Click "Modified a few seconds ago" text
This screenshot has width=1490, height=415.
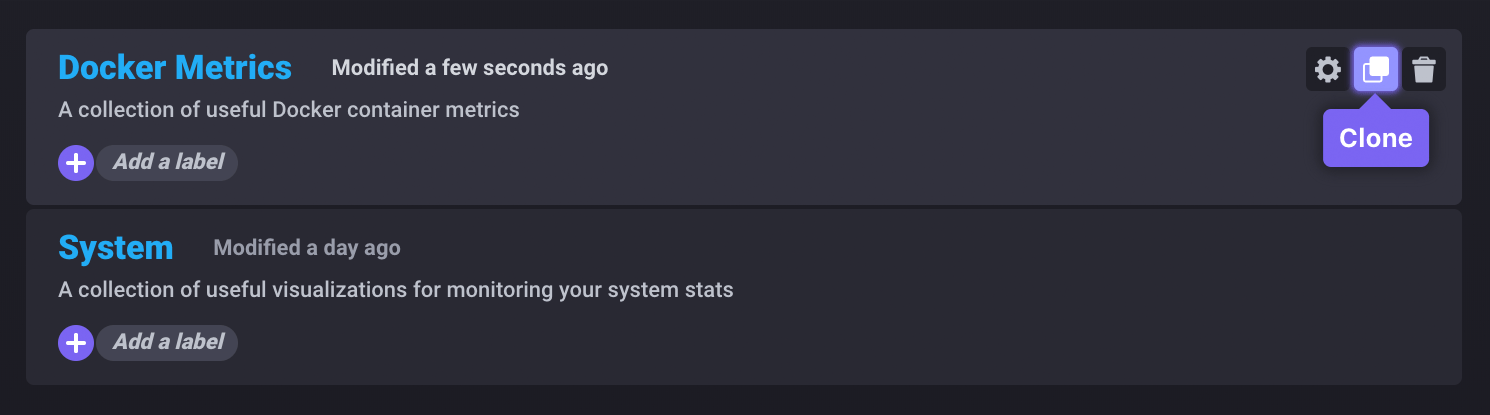pos(470,68)
